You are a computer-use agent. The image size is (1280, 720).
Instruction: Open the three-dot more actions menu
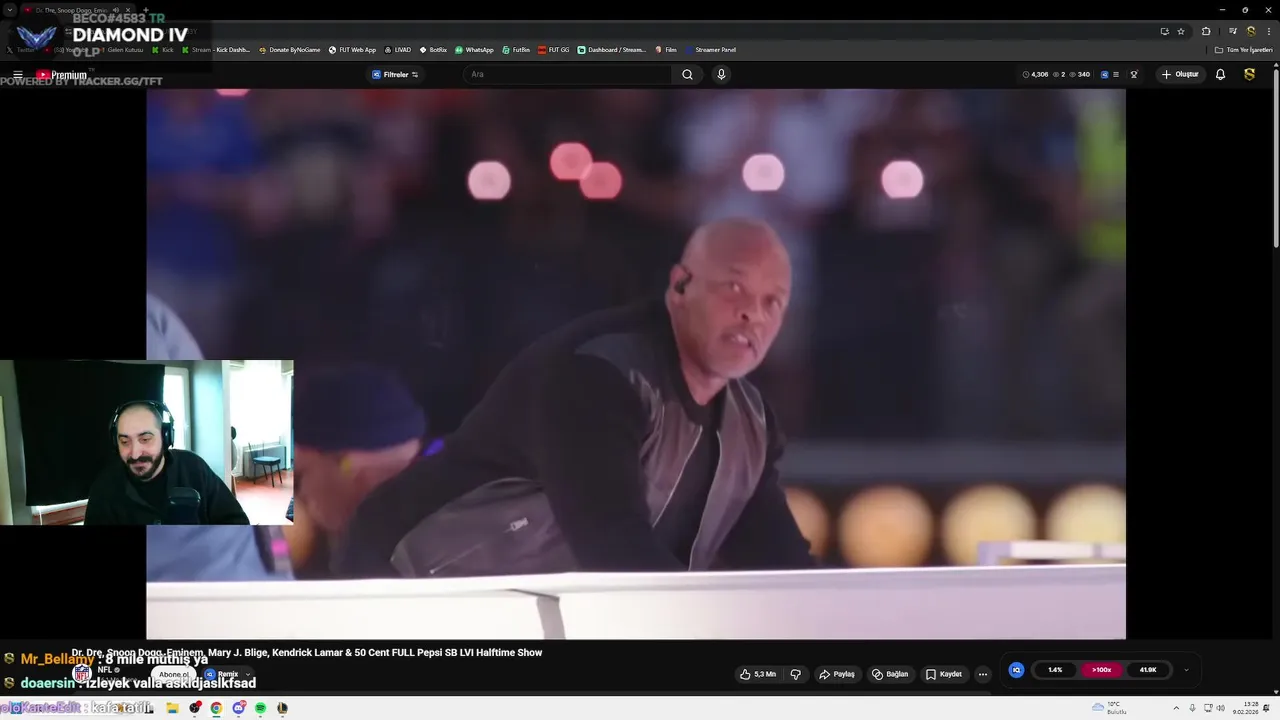pyautogui.click(x=983, y=674)
